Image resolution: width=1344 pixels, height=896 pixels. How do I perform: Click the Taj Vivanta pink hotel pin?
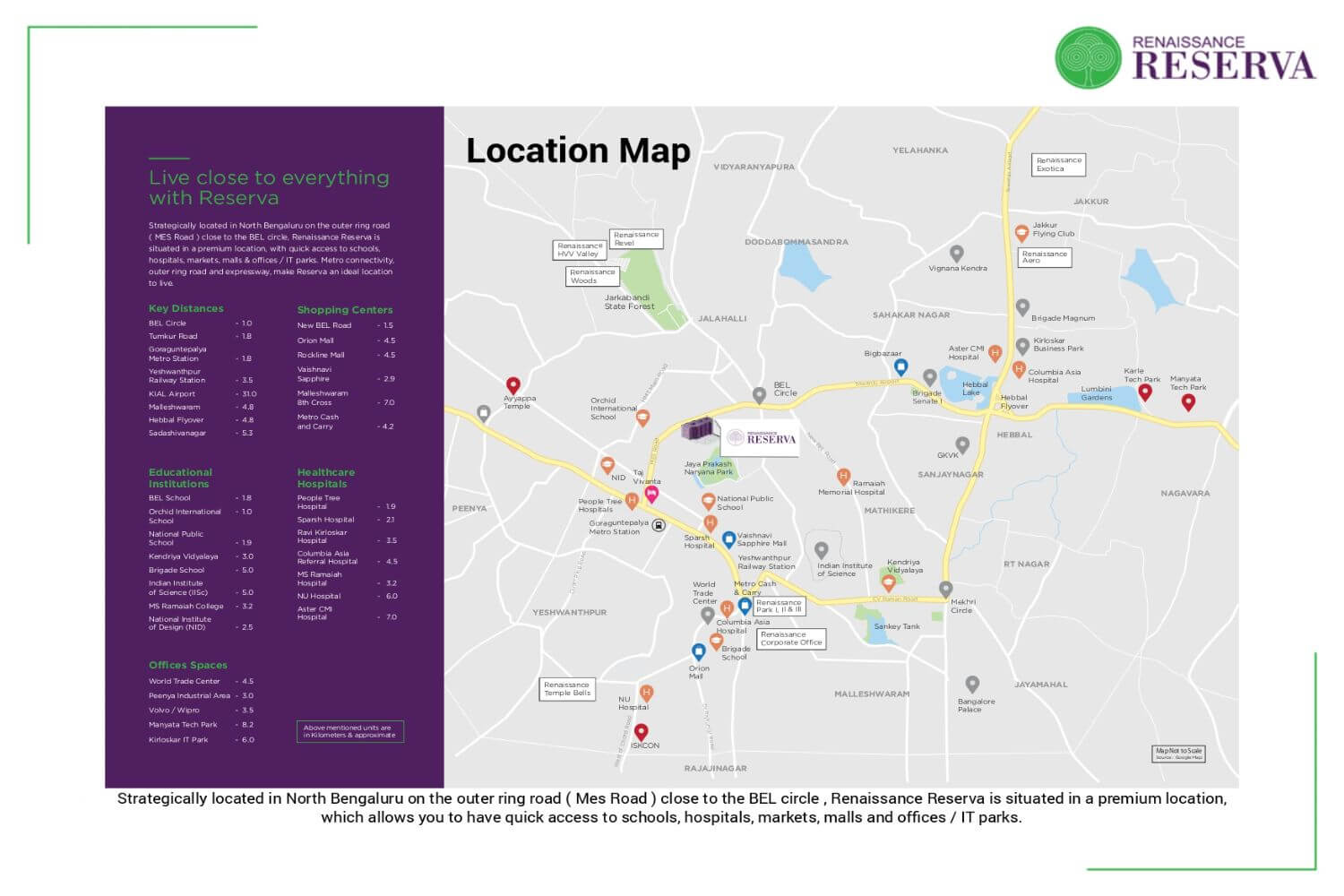tap(651, 494)
